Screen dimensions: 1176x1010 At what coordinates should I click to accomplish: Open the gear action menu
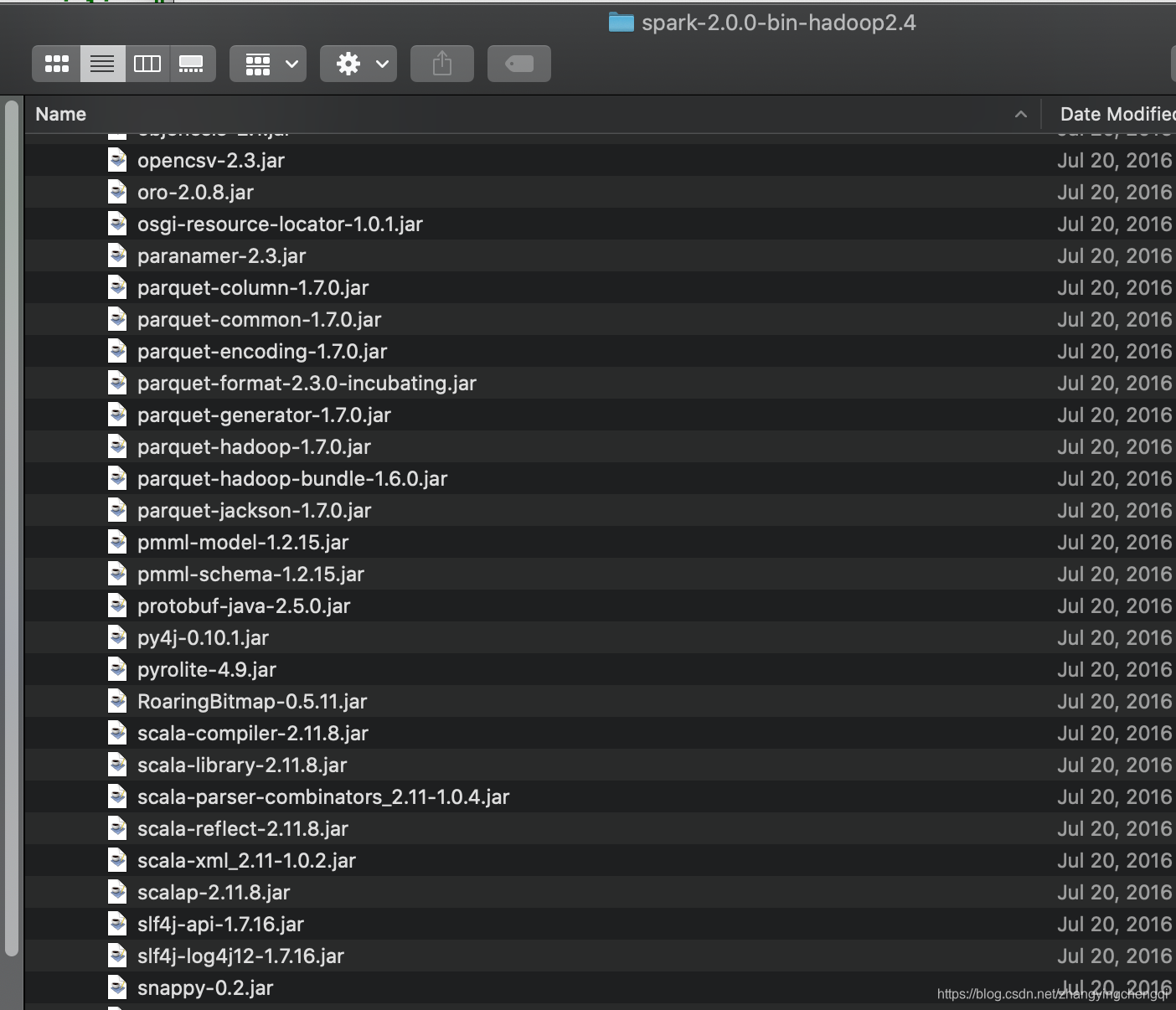(358, 64)
